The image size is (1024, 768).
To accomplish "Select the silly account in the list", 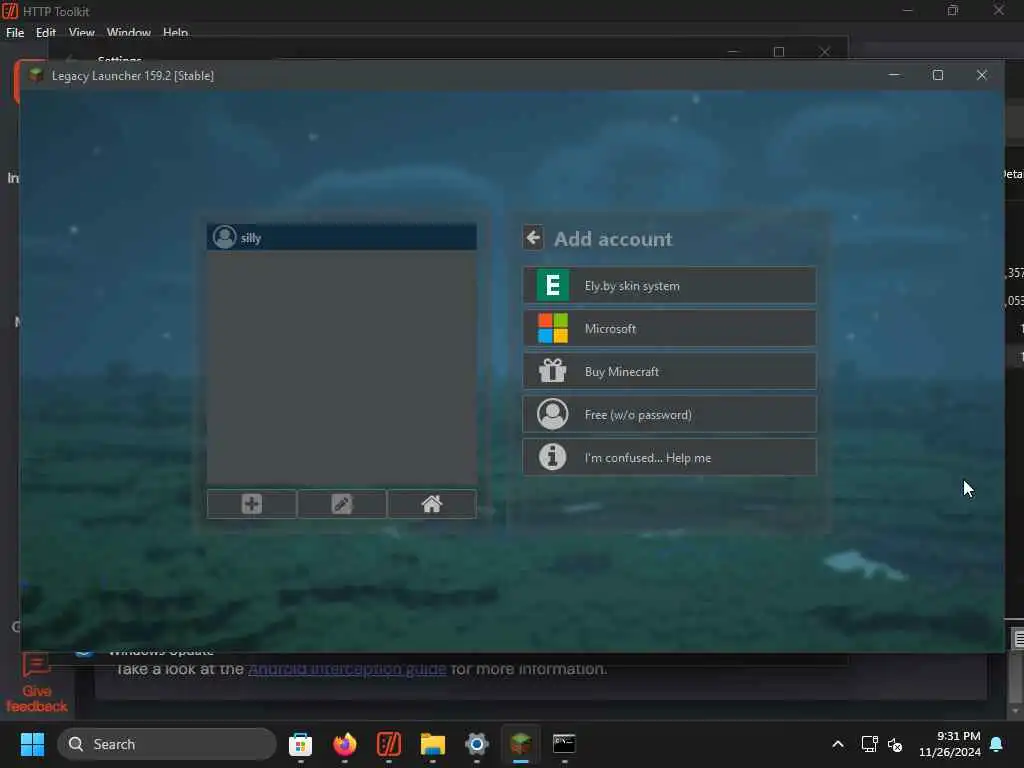I will click(342, 237).
